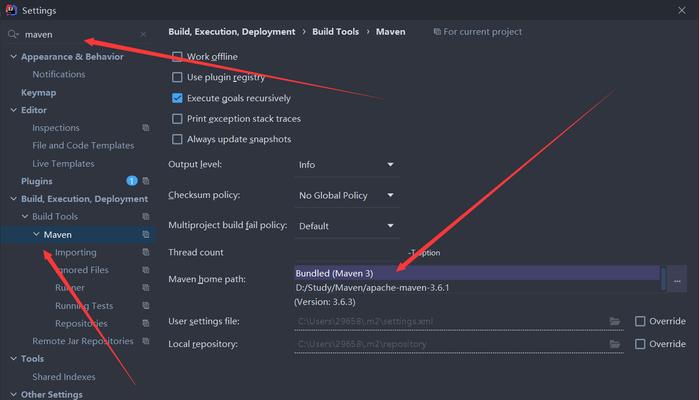
Task: Open Shared Indexes under Tools
Action: (64, 377)
